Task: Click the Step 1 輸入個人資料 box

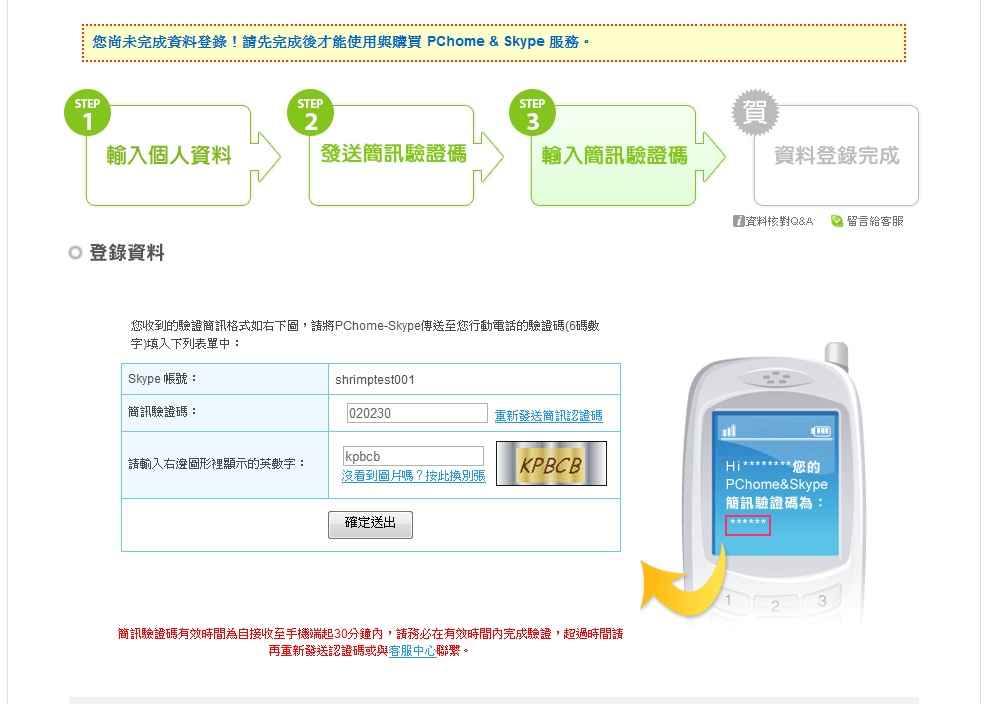Action: (168, 156)
